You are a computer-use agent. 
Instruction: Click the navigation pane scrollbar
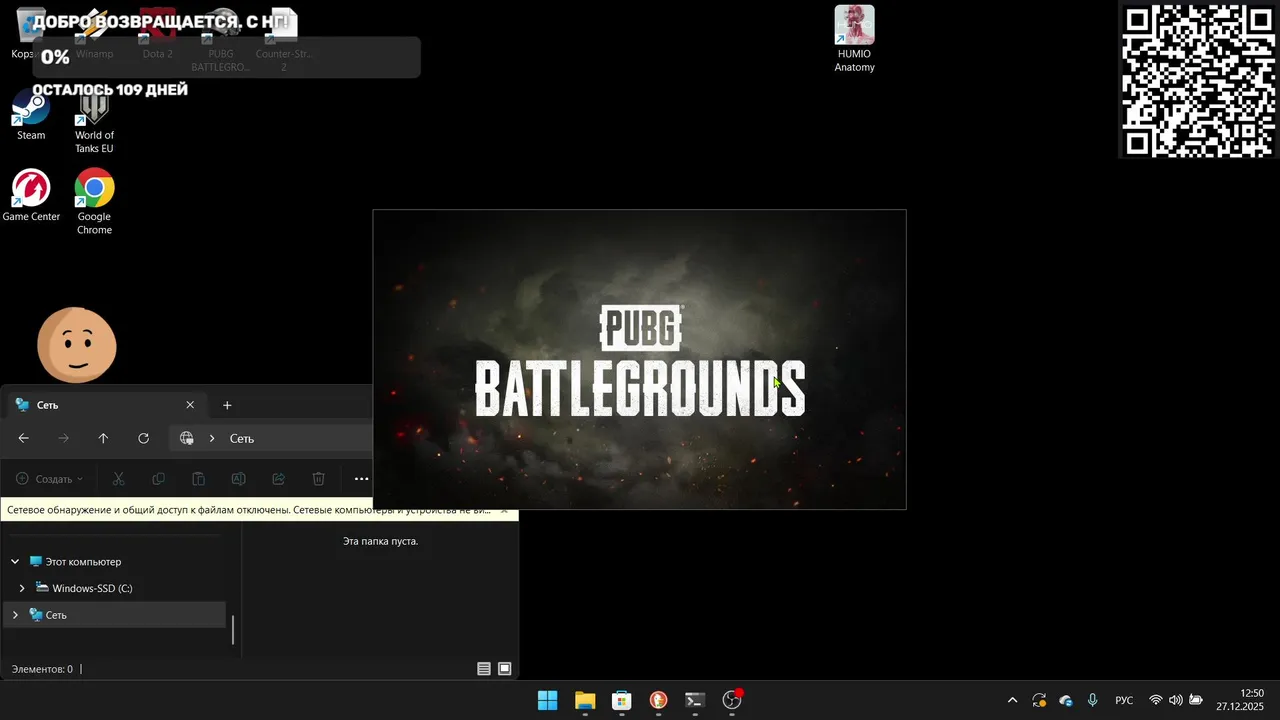(233, 629)
